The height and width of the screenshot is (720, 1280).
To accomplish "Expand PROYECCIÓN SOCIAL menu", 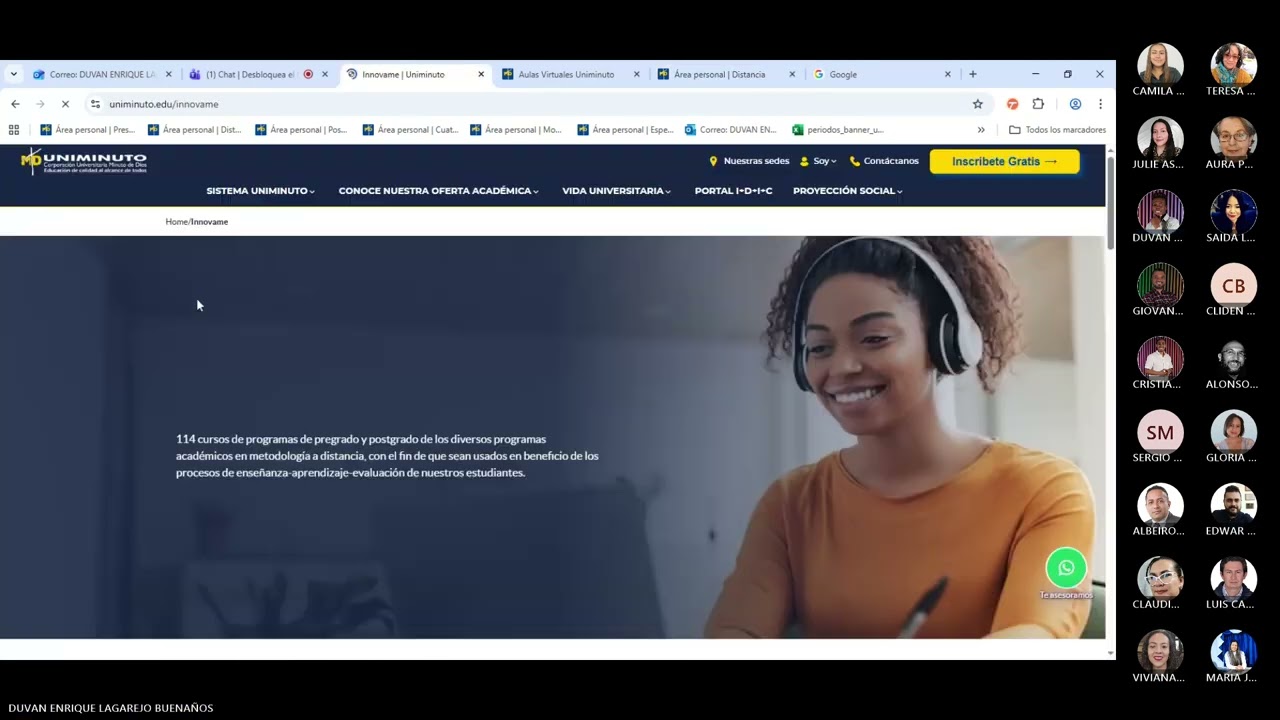I will [848, 191].
